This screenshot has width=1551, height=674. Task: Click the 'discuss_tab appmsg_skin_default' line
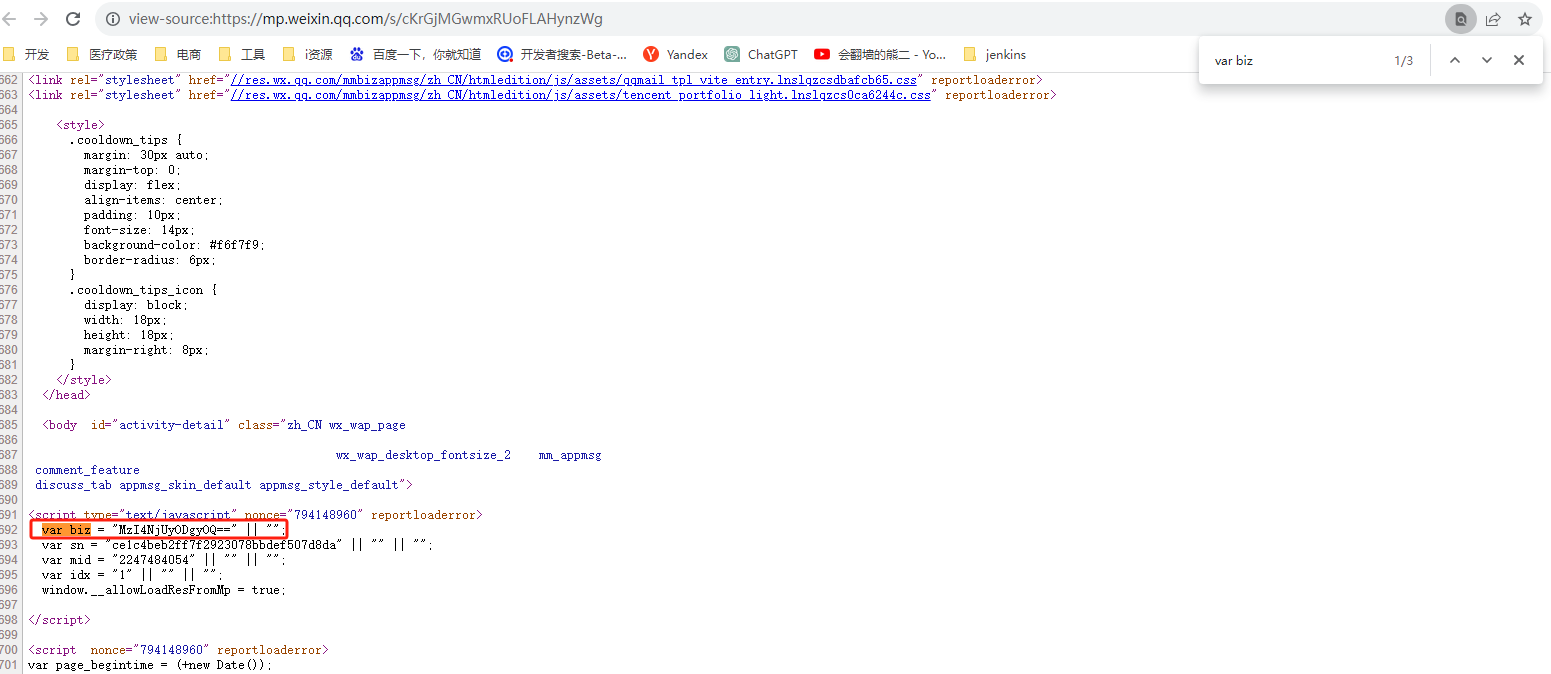(224, 485)
